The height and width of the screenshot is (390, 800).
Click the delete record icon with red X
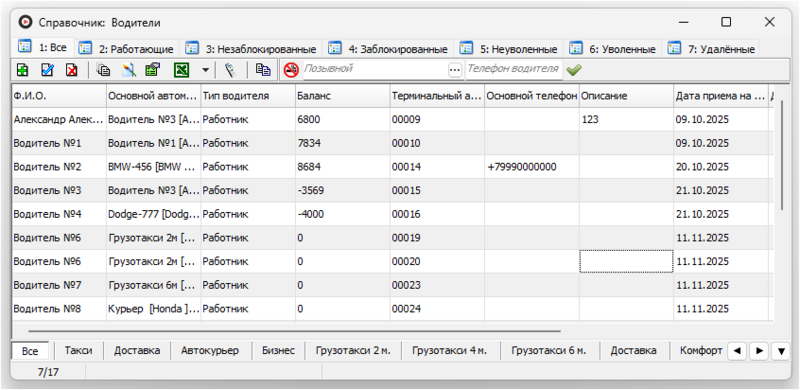tap(72, 70)
